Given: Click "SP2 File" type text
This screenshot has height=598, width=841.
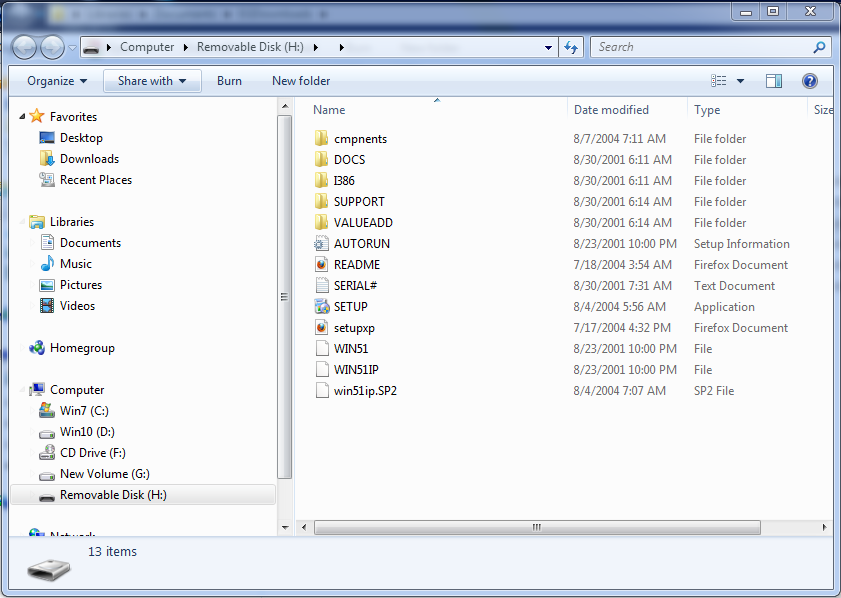Looking at the screenshot, I should click(714, 390).
